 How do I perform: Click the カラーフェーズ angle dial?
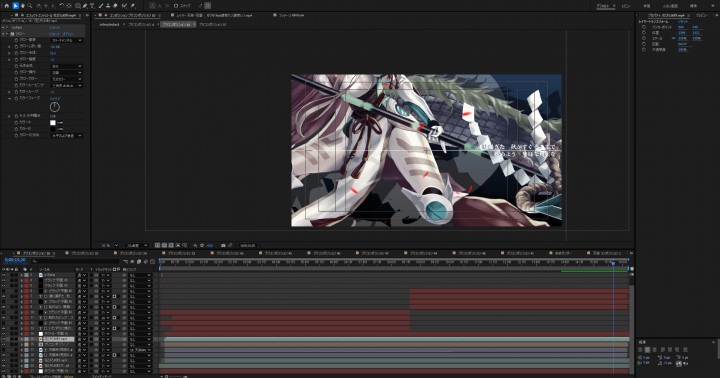(x=55, y=107)
